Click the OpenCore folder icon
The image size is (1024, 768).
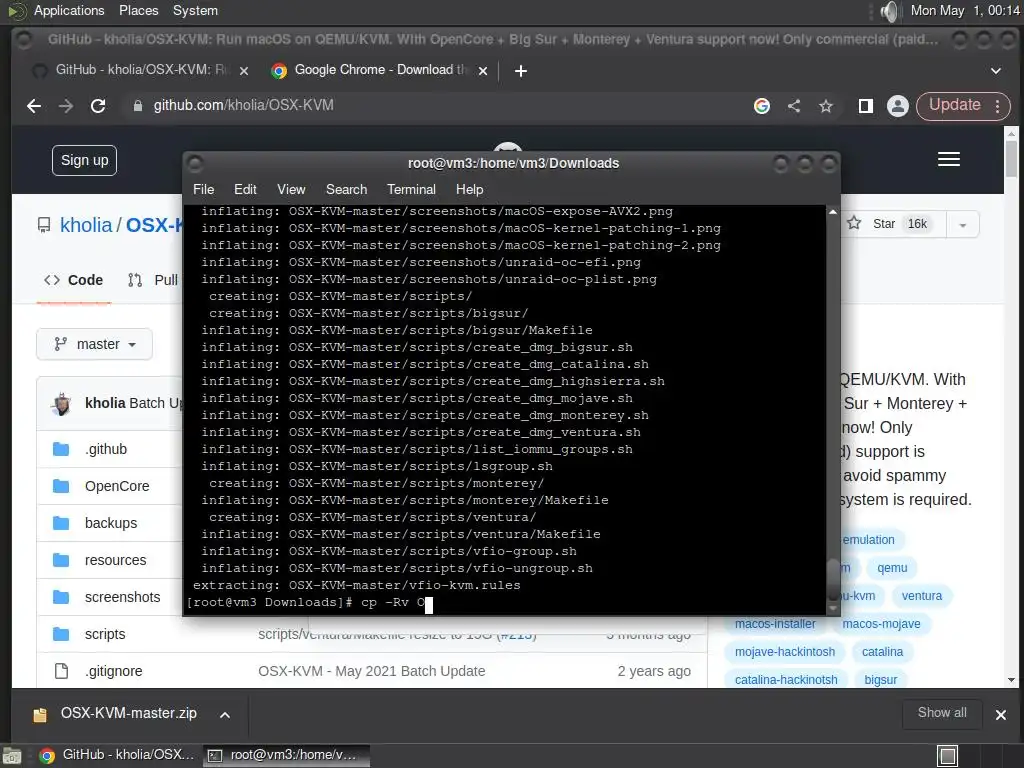click(61, 486)
